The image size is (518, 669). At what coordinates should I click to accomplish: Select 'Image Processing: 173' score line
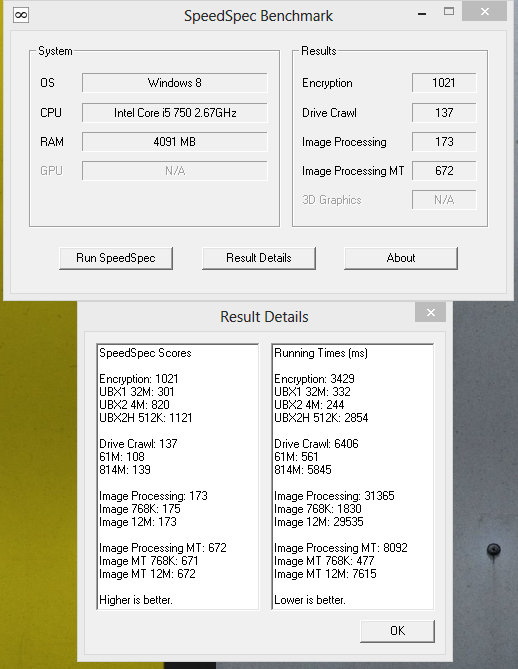pyautogui.click(x=153, y=496)
